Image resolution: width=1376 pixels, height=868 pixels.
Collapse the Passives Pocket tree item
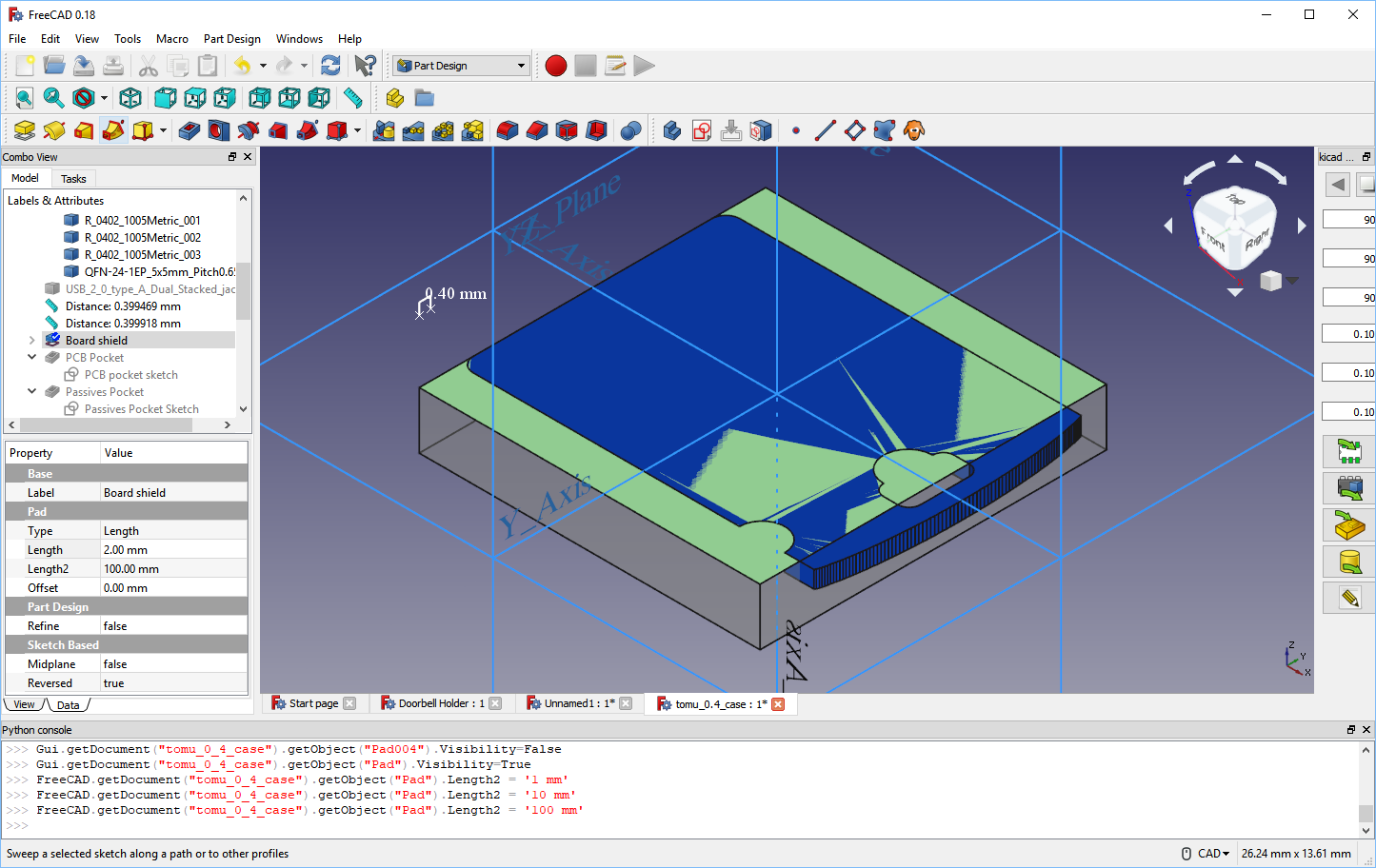pyautogui.click(x=31, y=391)
